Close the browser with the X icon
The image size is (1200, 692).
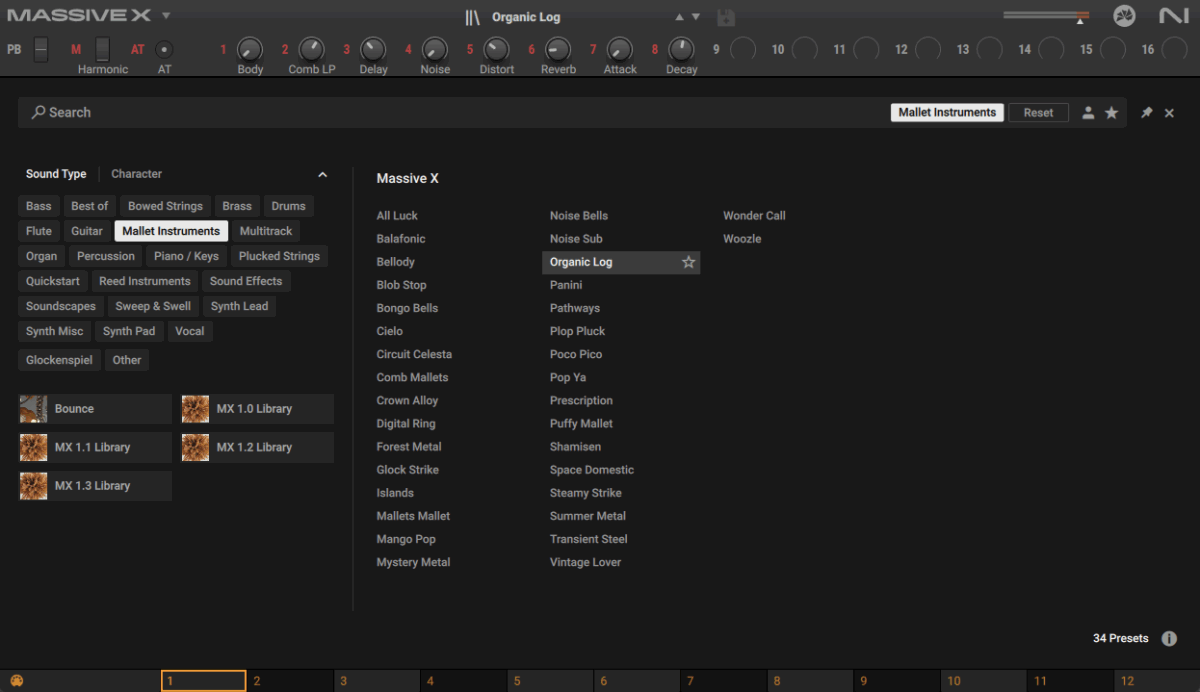[x=1169, y=113]
